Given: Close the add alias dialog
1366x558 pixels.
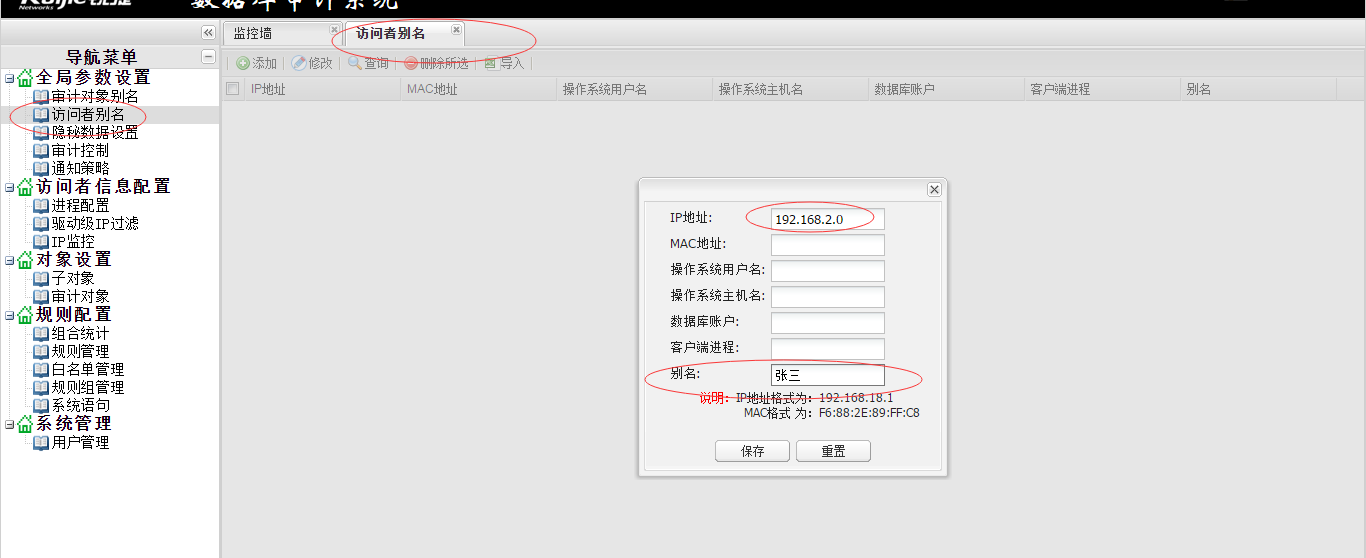Looking at the screenshot, I should [x=934, y=189].
